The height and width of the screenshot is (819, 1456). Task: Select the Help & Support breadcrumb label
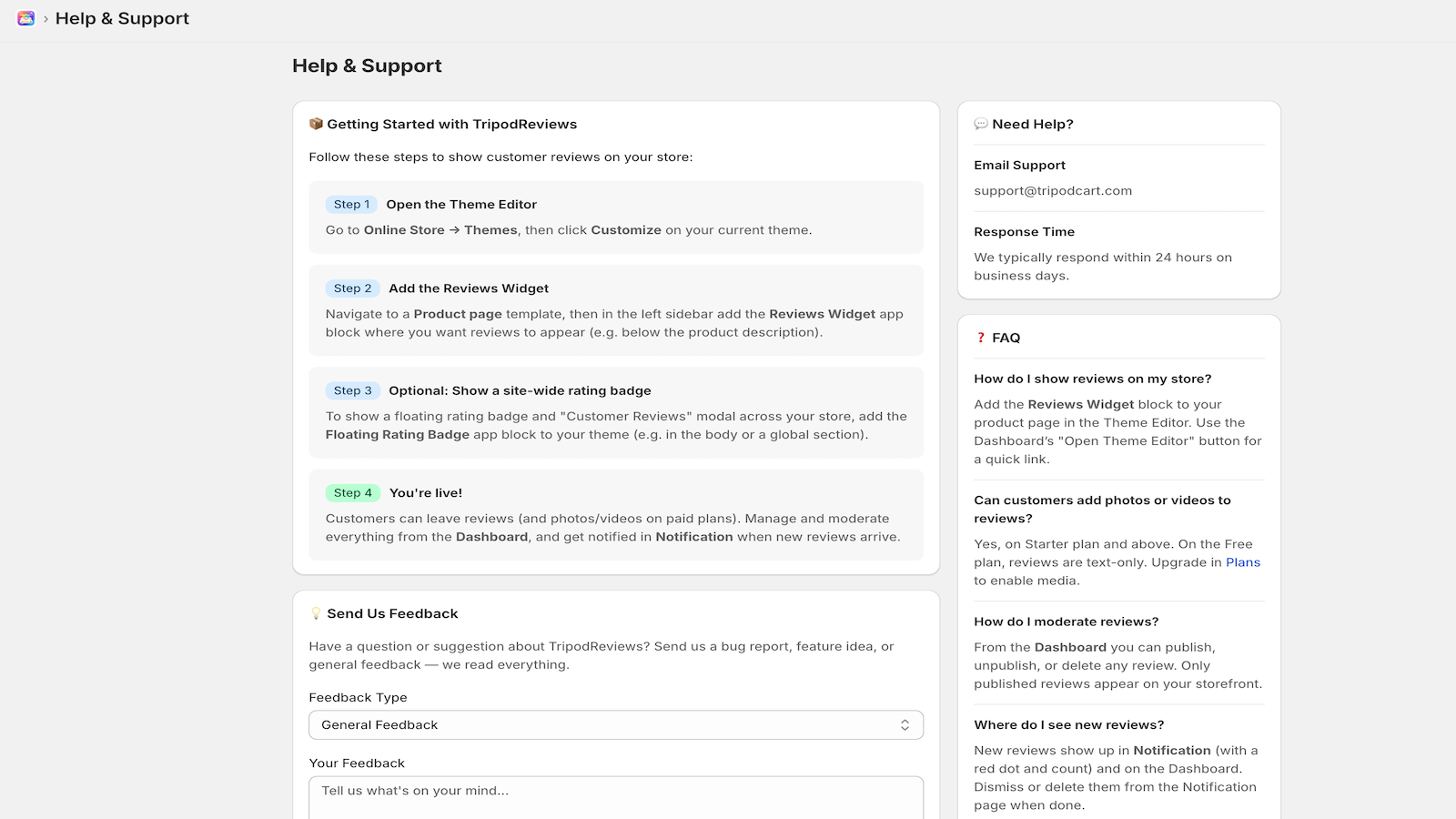point(122,18)
